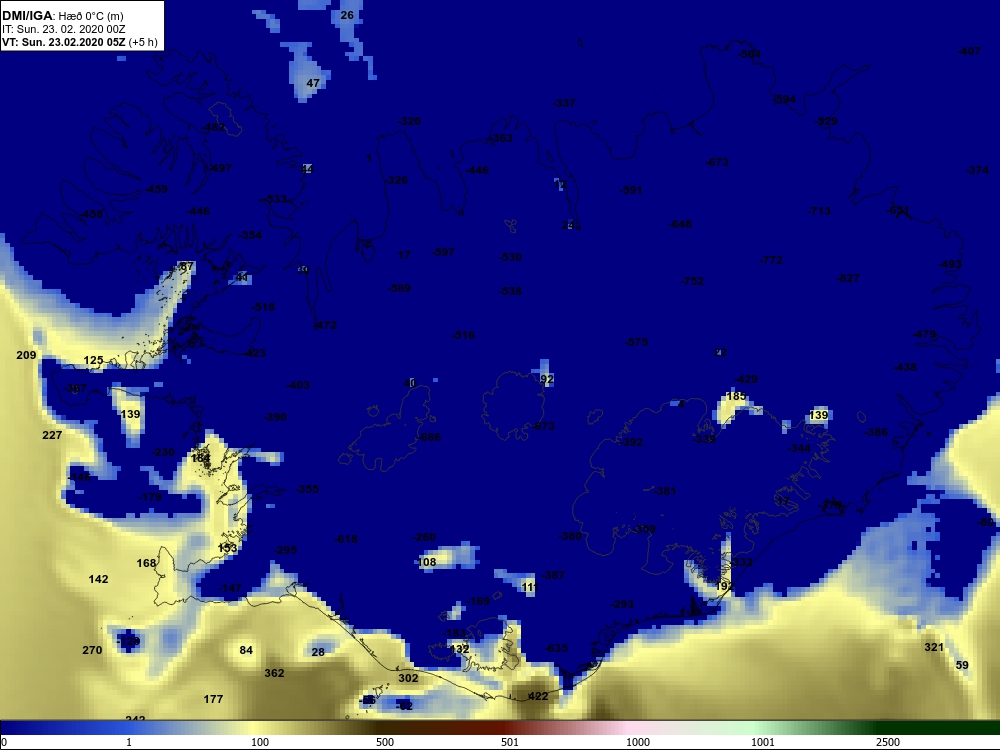The width and height of the screenshot is (1000, 750).
Task: Click the map value 59
Action: [x=962, y=665]
